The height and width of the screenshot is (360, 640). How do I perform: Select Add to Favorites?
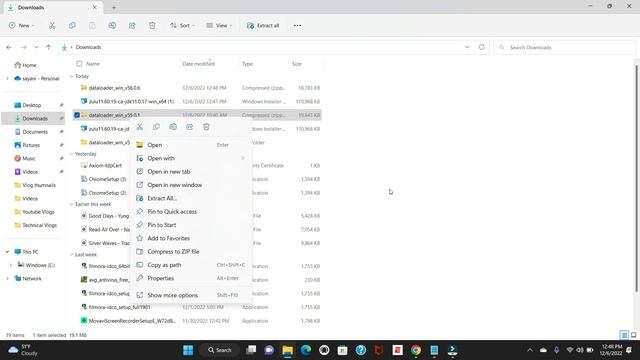click(x=191, y=238)
